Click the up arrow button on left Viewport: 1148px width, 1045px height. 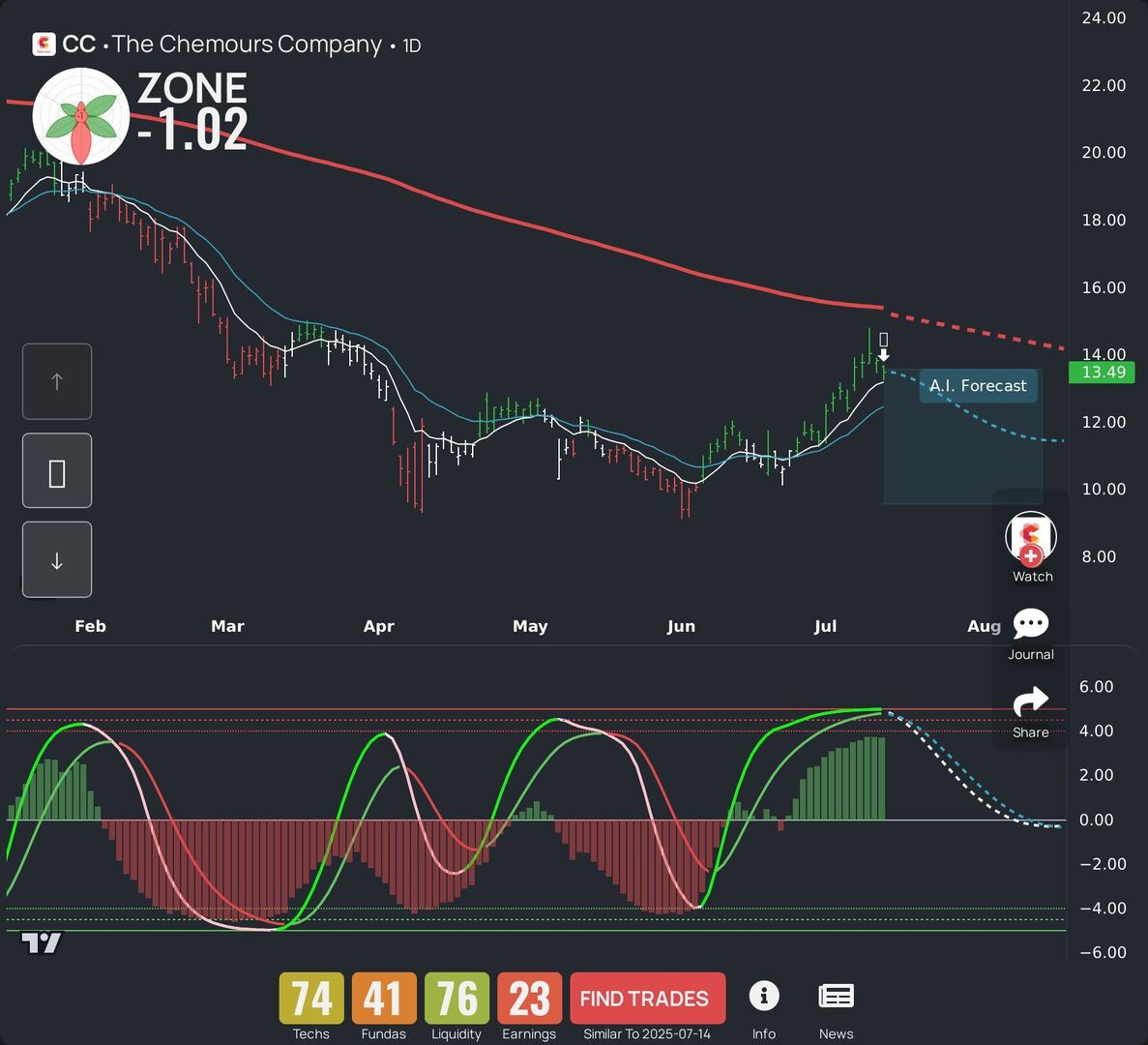[57, 381]
